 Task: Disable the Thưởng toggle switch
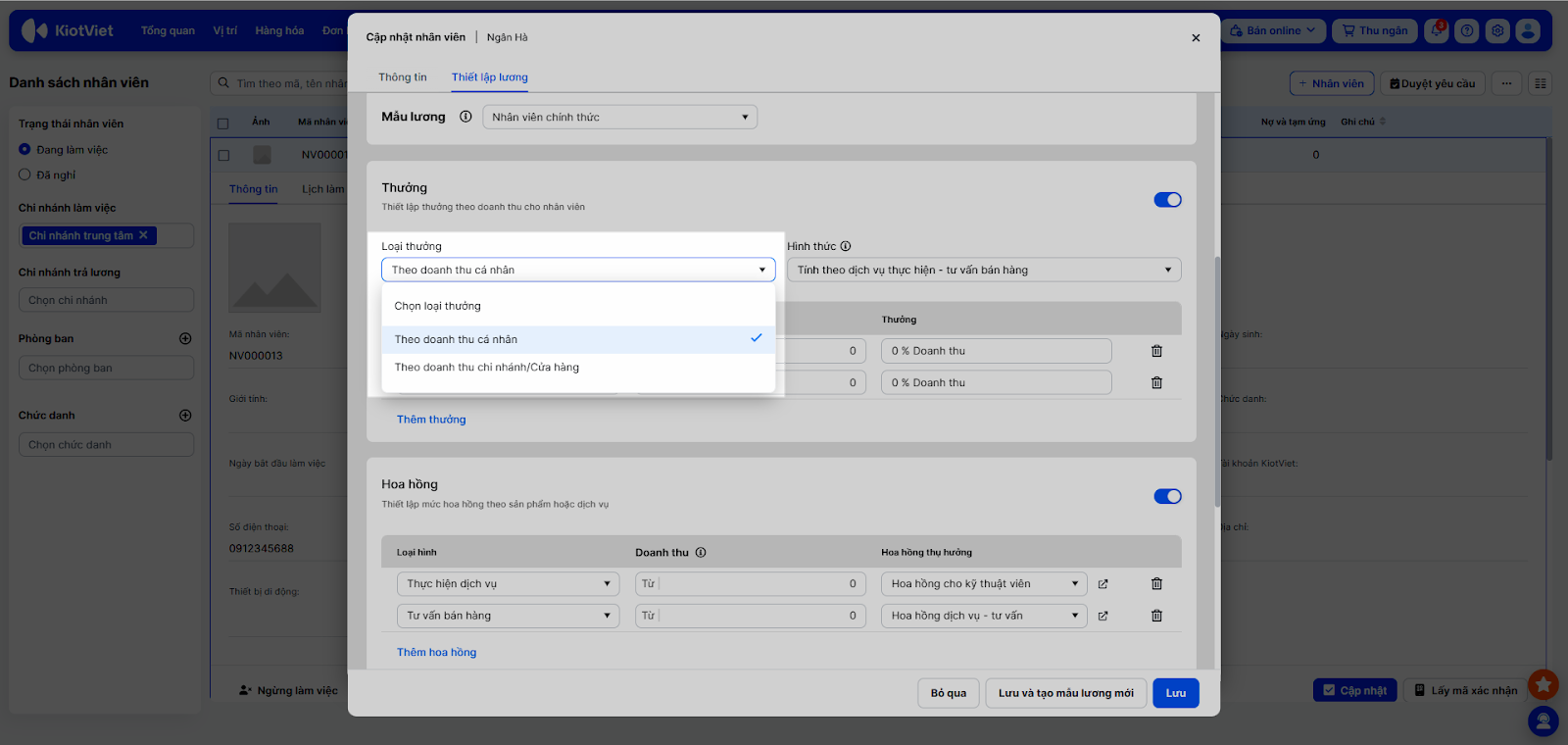pos(1167,200)
